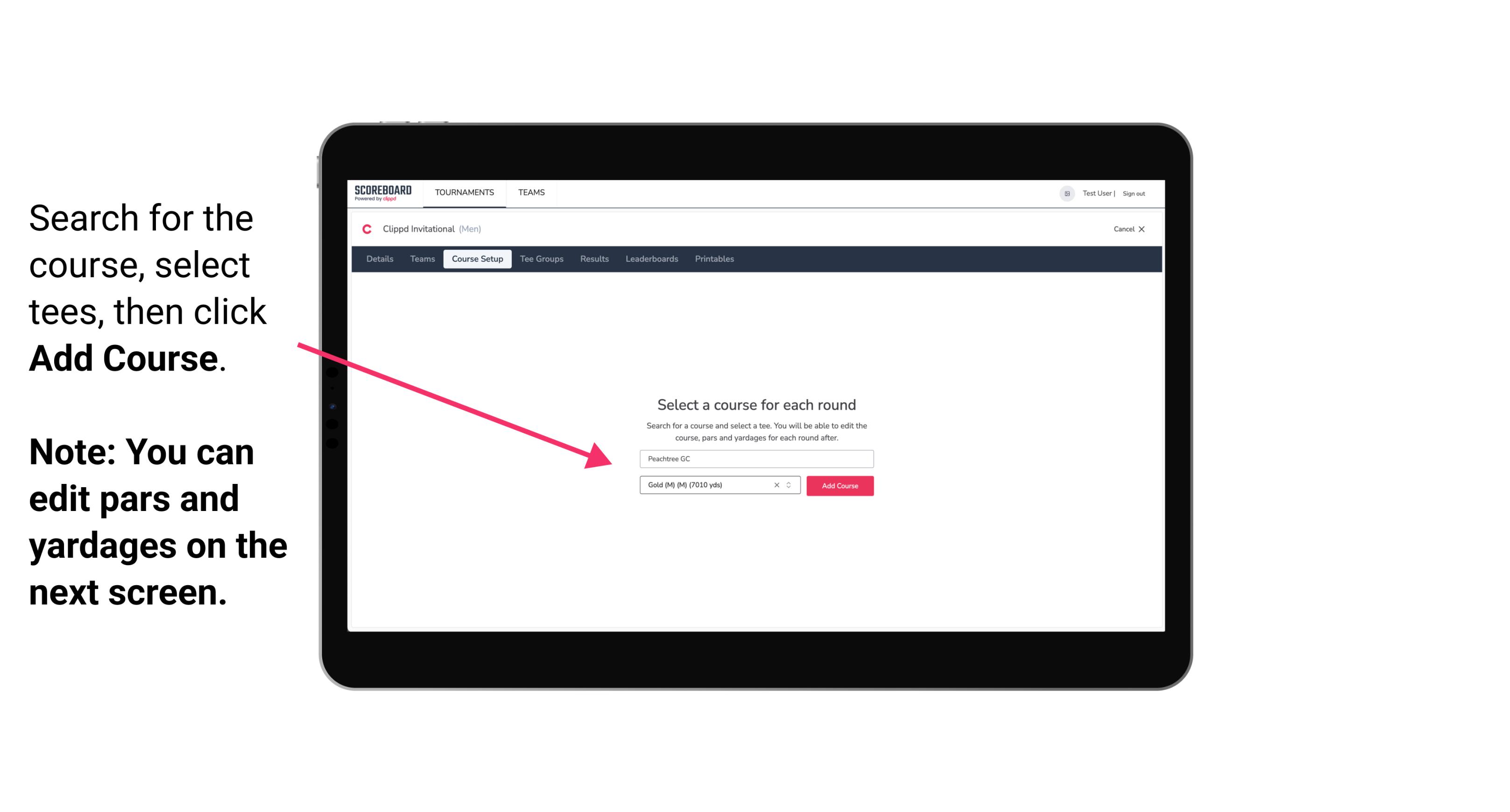Expand the Teams navigation menu item
1510x812 pixels.
point(530,192)
